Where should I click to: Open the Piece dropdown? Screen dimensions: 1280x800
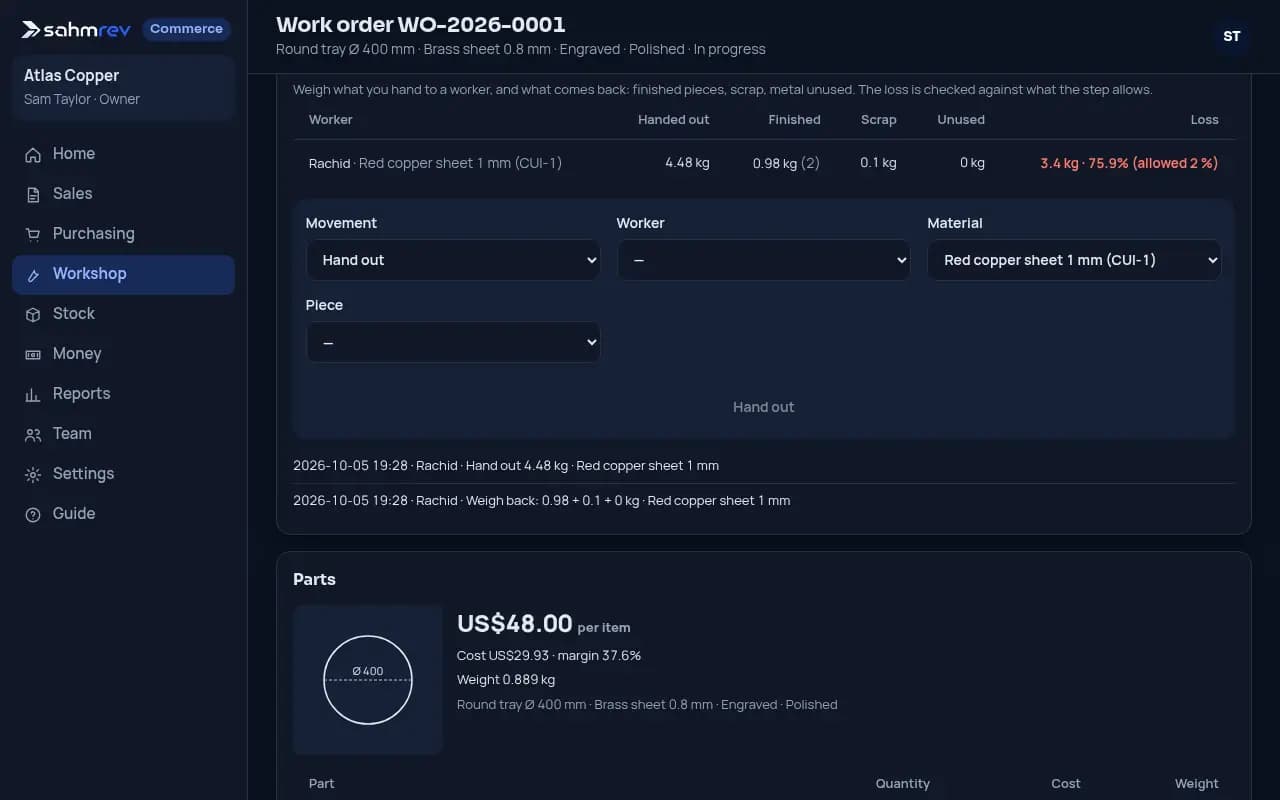coord(453,342)
